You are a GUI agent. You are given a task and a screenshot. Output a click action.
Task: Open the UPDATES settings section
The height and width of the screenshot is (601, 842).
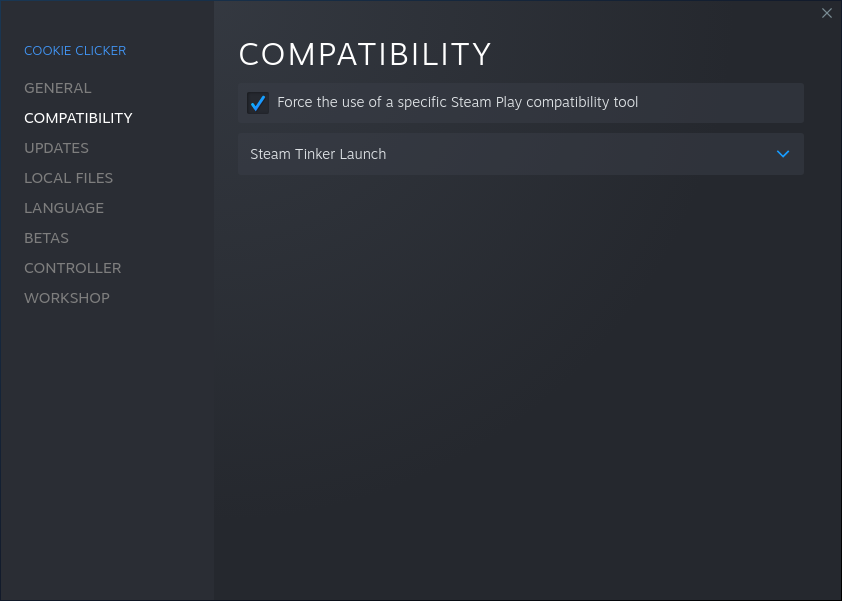56,148
